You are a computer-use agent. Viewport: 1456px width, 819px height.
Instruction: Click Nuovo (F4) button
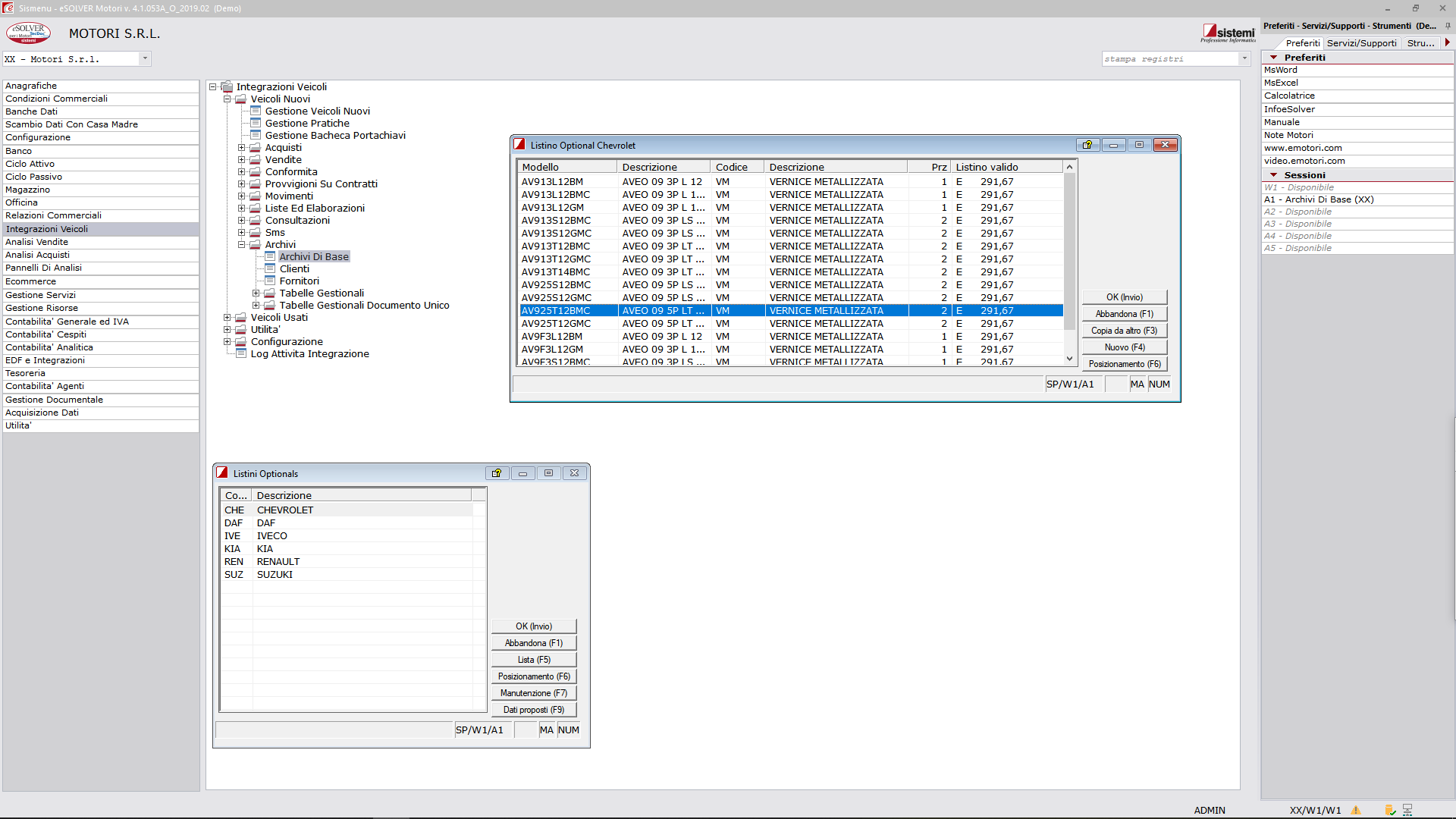[x=1124, y=347]
